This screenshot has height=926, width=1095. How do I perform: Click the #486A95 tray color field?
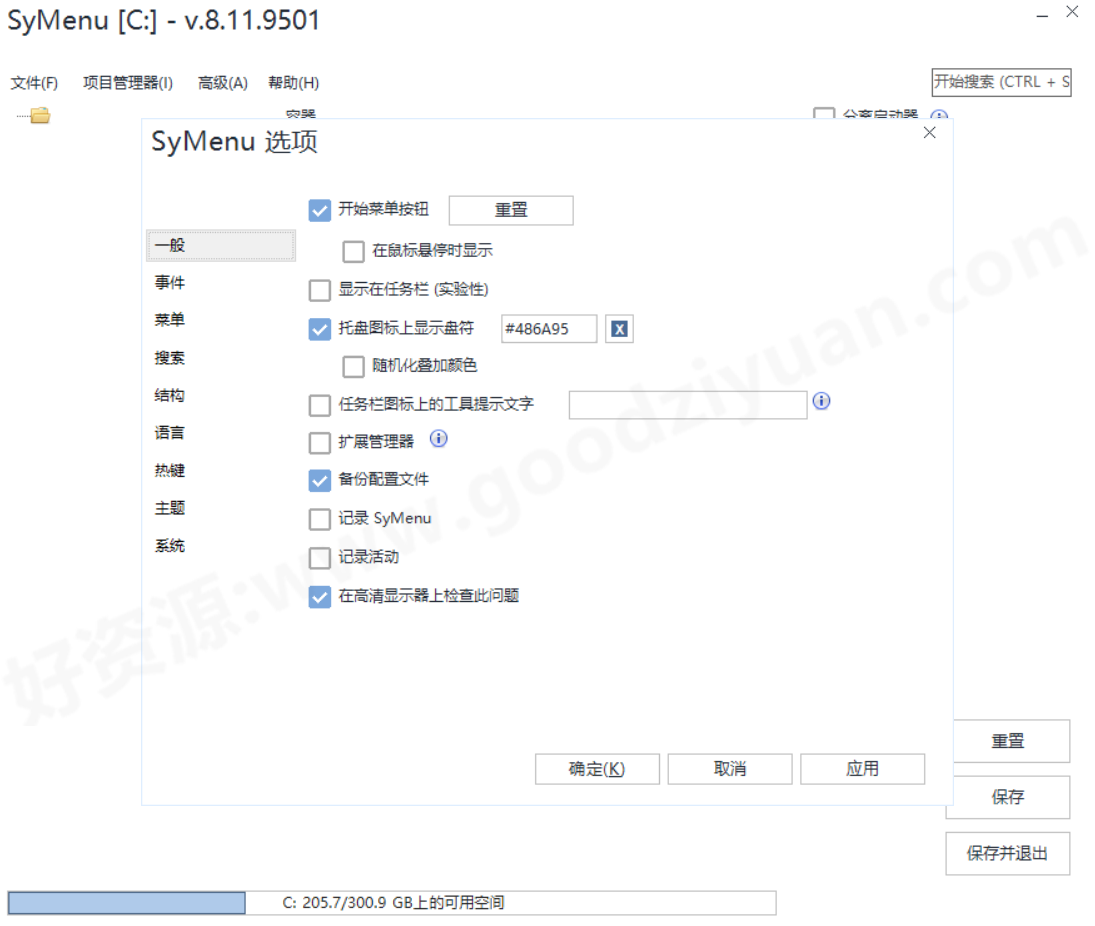pyautogui.click(x=548, y=328)
